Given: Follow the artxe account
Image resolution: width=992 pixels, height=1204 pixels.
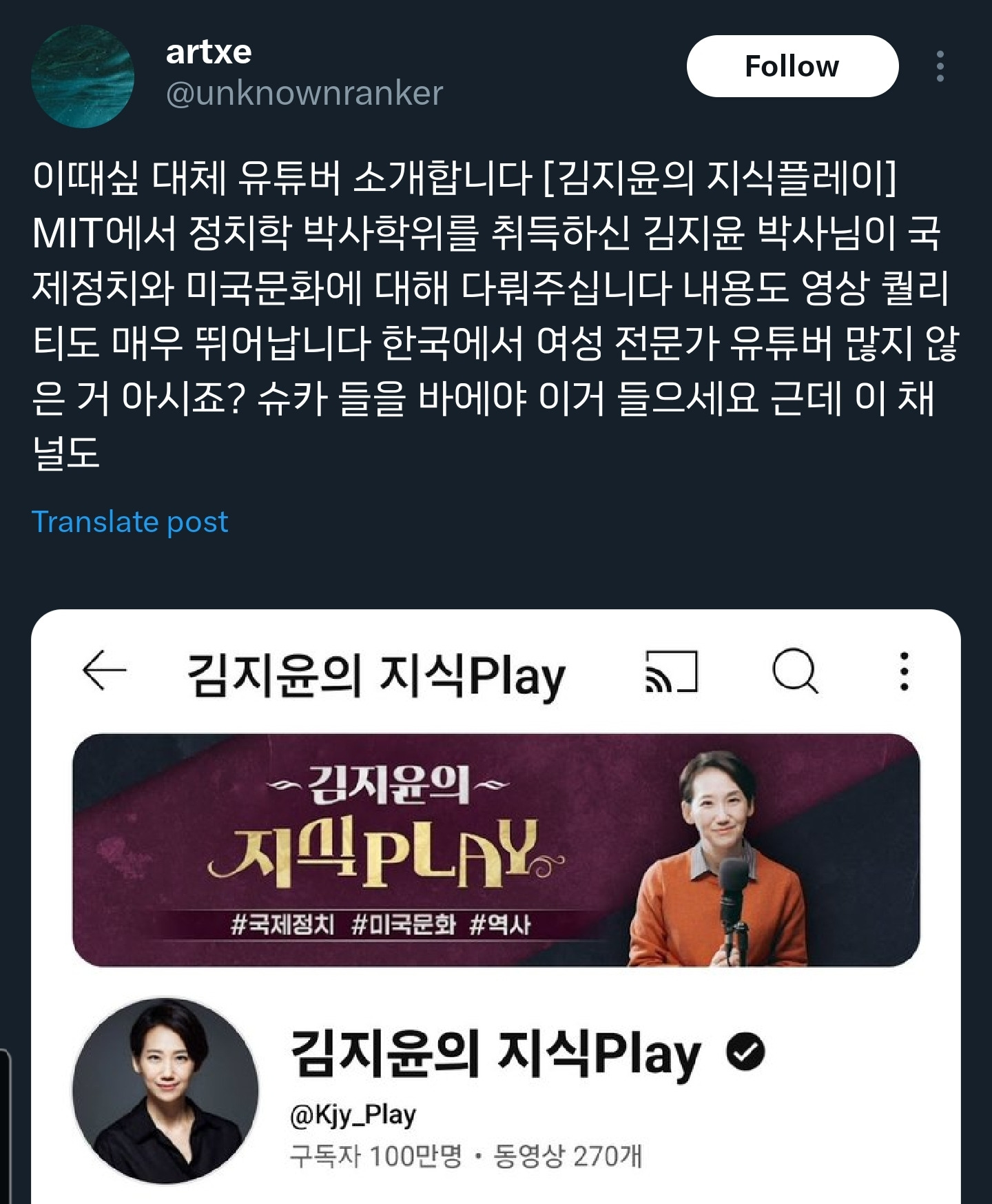Looking at the screenshot, I should pos(792,66).
